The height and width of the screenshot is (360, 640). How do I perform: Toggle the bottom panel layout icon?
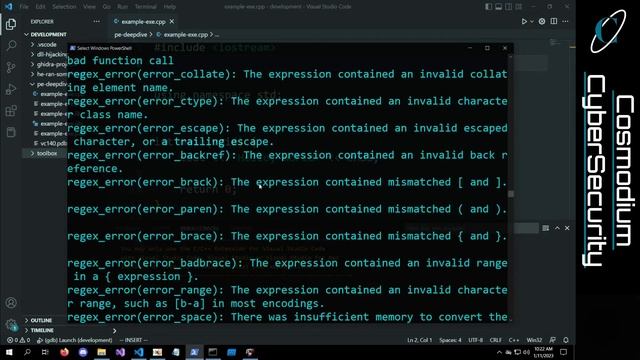tap(498, 7)
